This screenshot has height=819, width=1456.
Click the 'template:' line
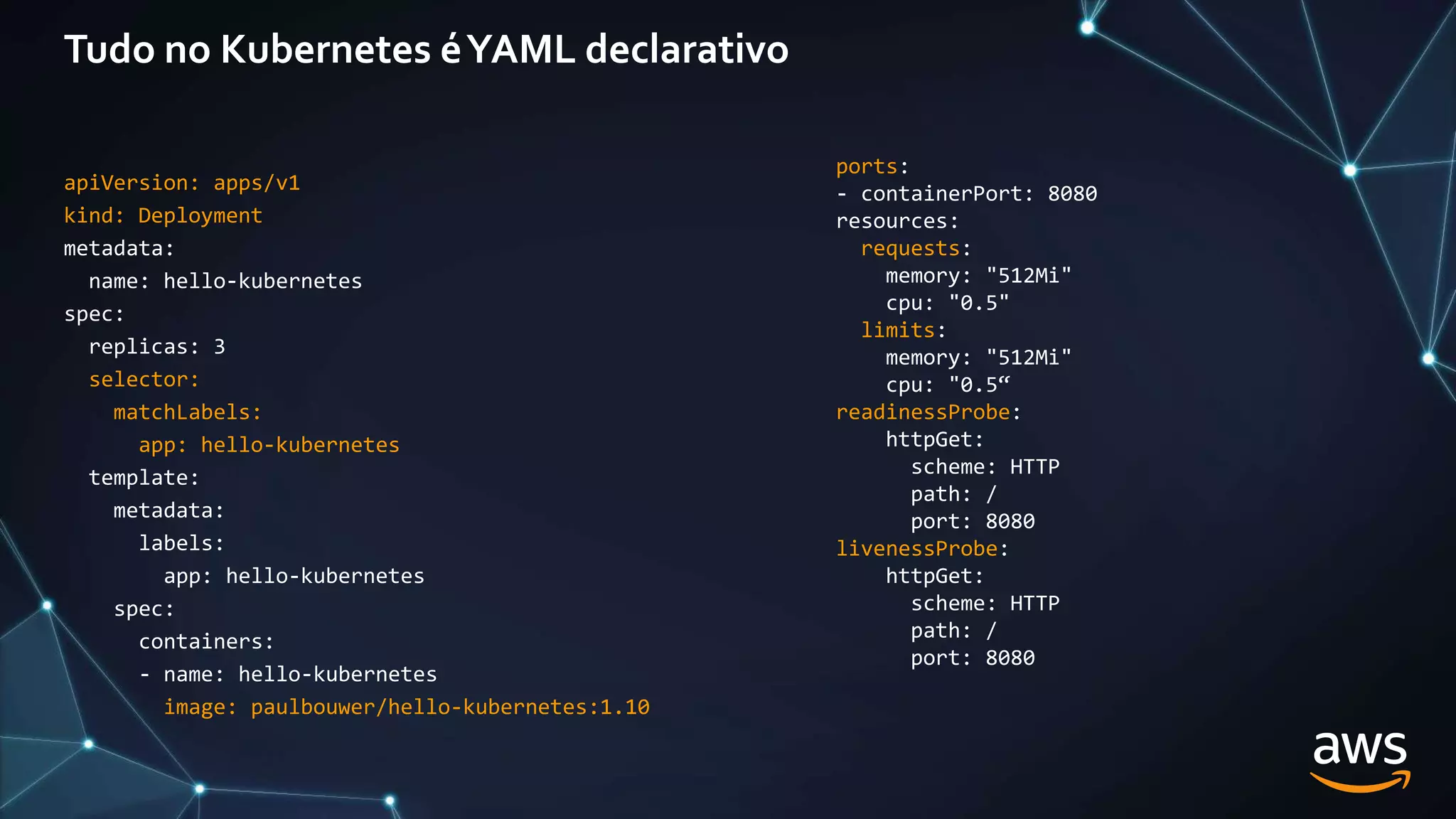[144, 477]
